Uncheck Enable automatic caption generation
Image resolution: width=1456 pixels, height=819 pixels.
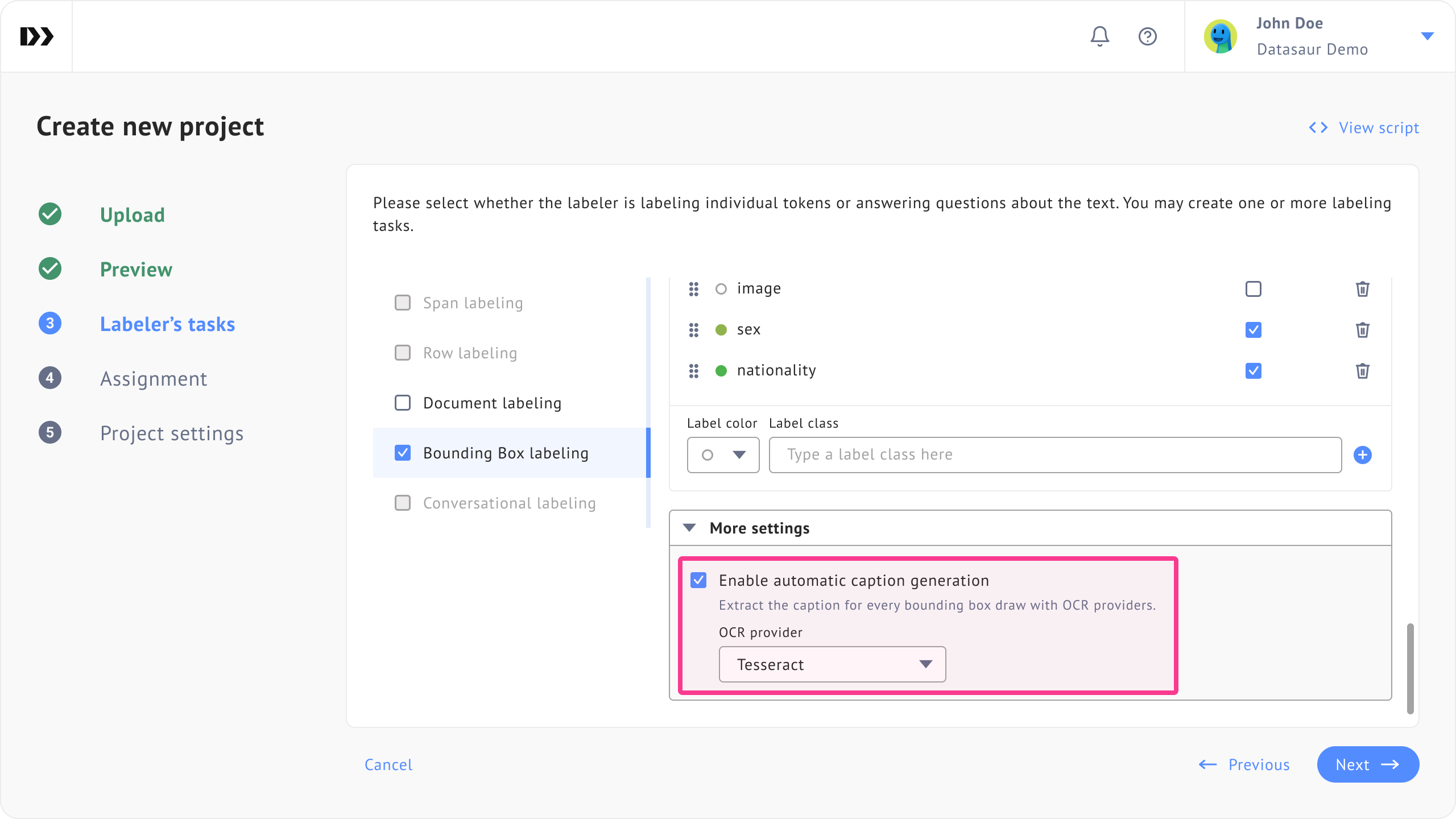698,580
